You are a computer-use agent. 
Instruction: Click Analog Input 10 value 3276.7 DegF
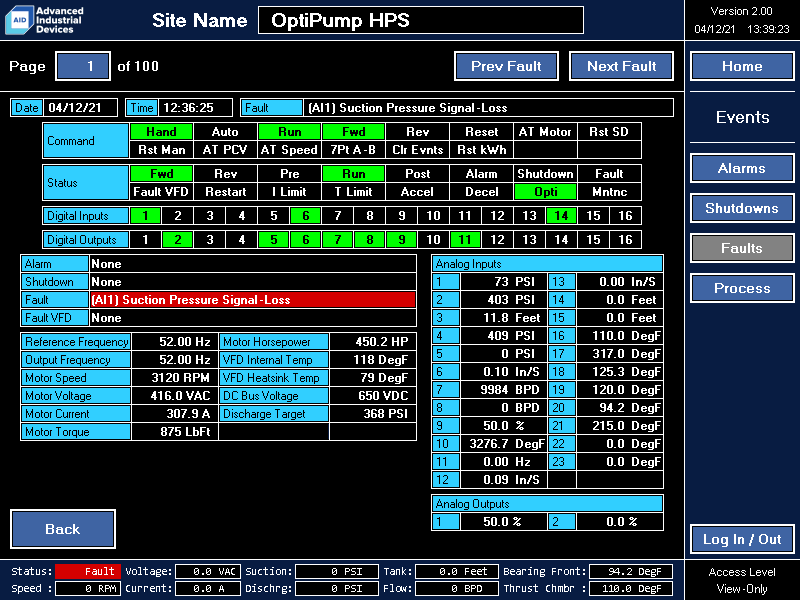tap(504, 444)
